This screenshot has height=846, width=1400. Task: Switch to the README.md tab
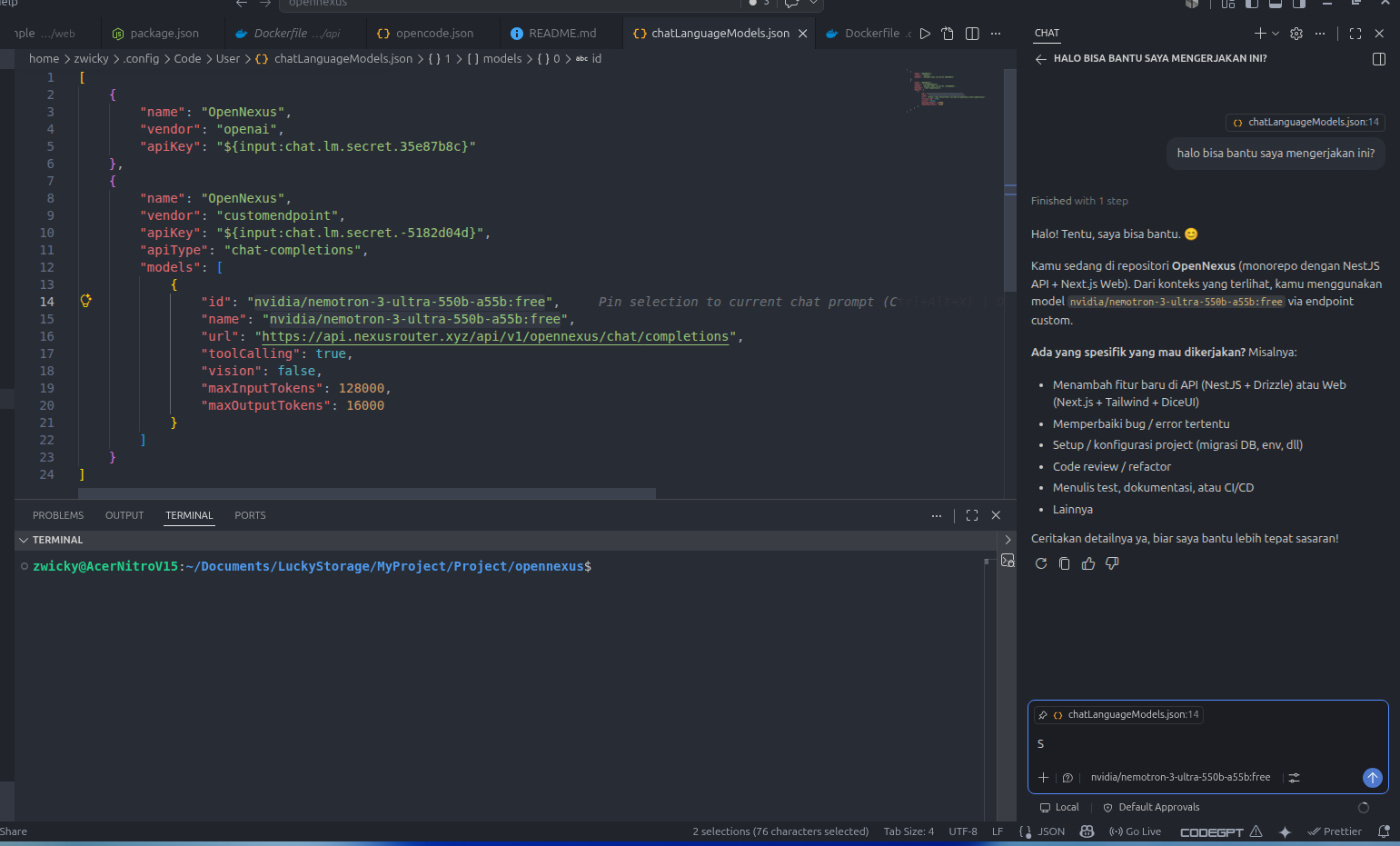[553, 34]
